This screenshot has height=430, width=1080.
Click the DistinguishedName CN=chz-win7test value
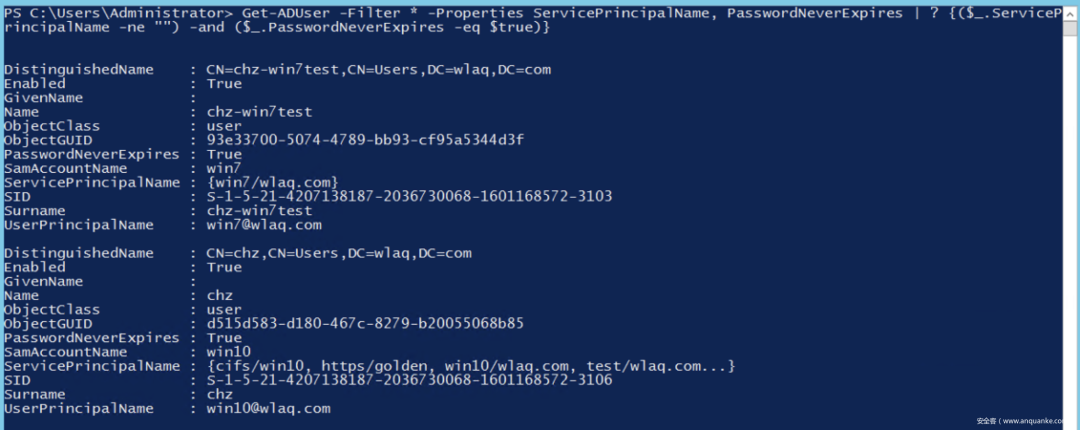point(379,70)
